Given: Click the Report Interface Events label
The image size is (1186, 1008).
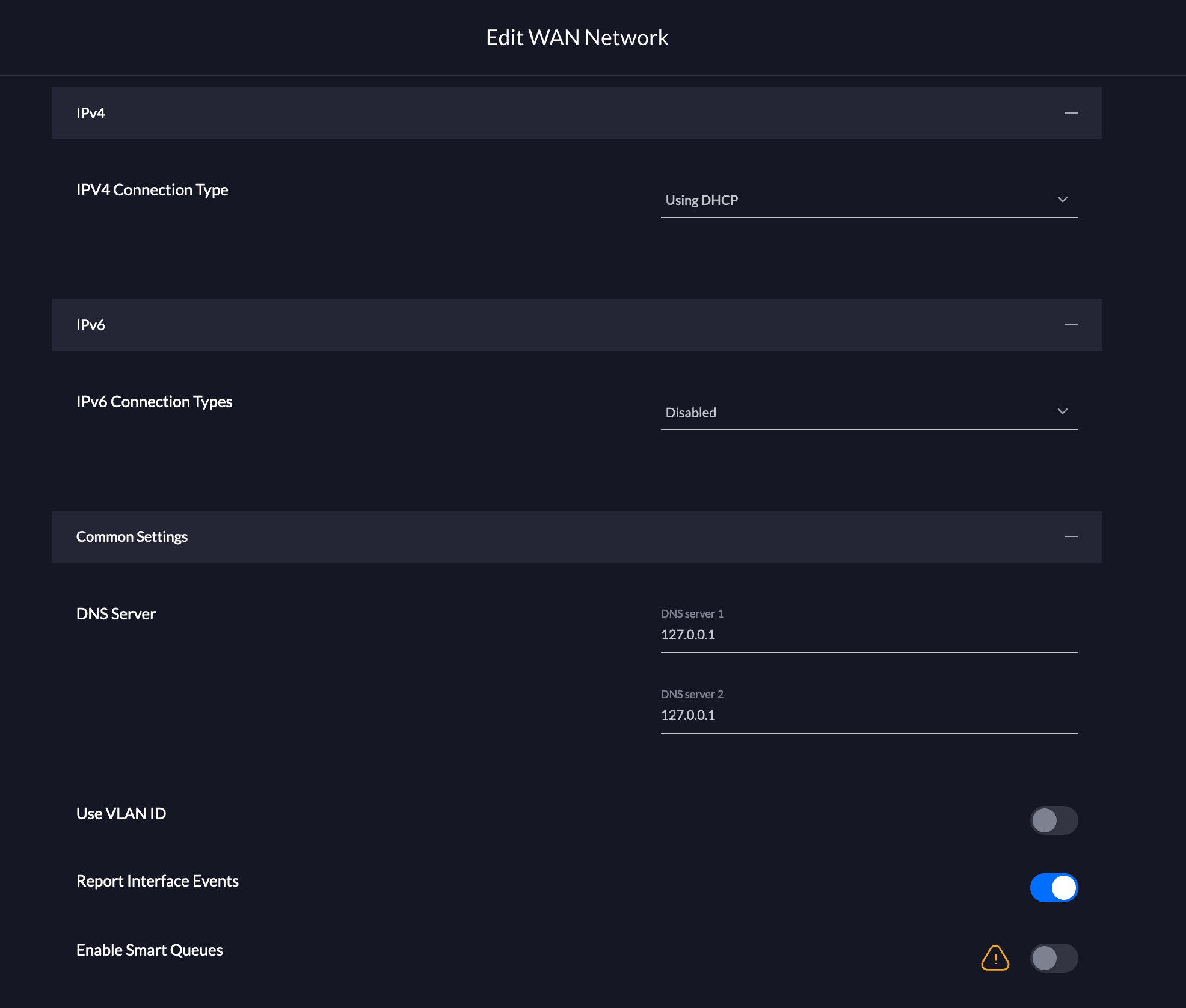Looking at the screenshot, I should pos(157,880).
